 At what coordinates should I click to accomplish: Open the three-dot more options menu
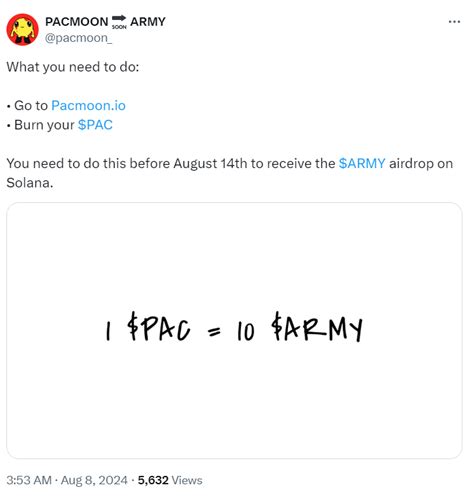pos(454,22)
